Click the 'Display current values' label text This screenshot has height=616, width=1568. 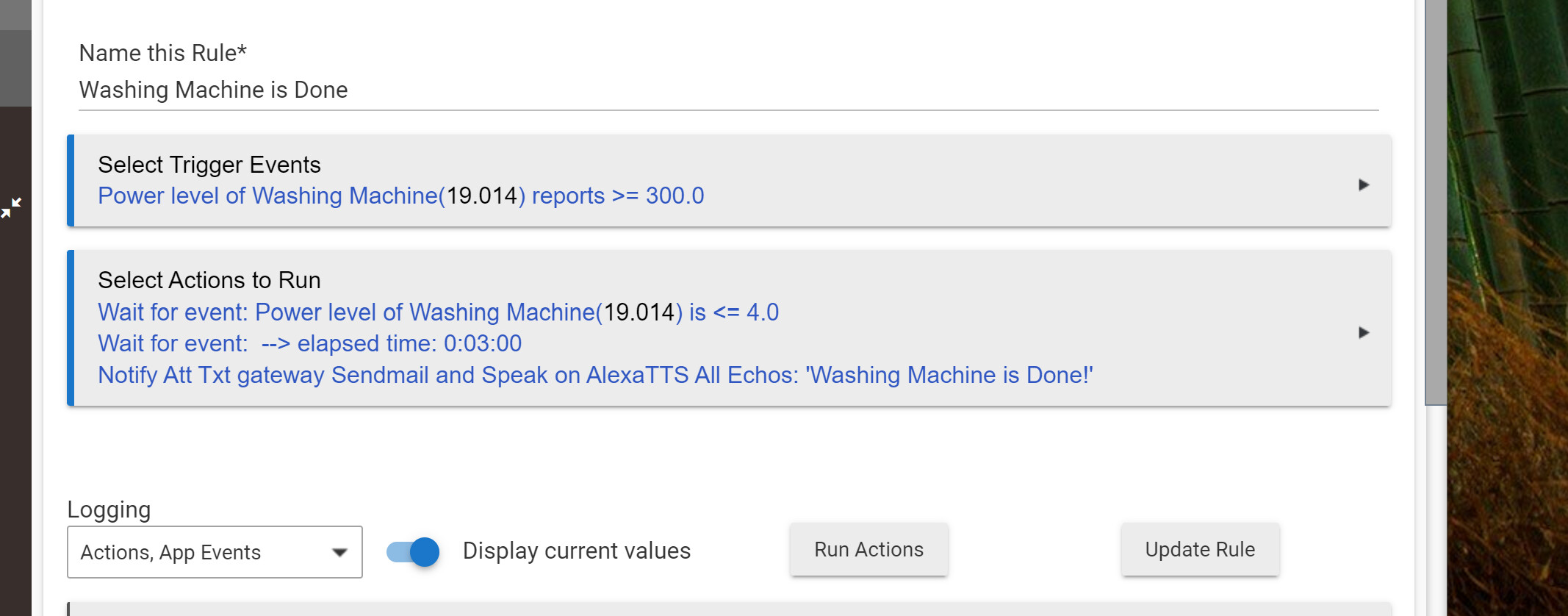coord(576,551)
